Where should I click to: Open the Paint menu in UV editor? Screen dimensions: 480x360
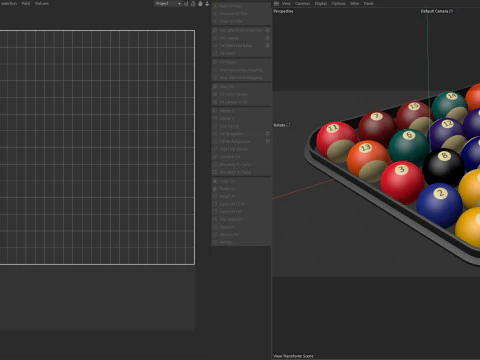(26, 3)
